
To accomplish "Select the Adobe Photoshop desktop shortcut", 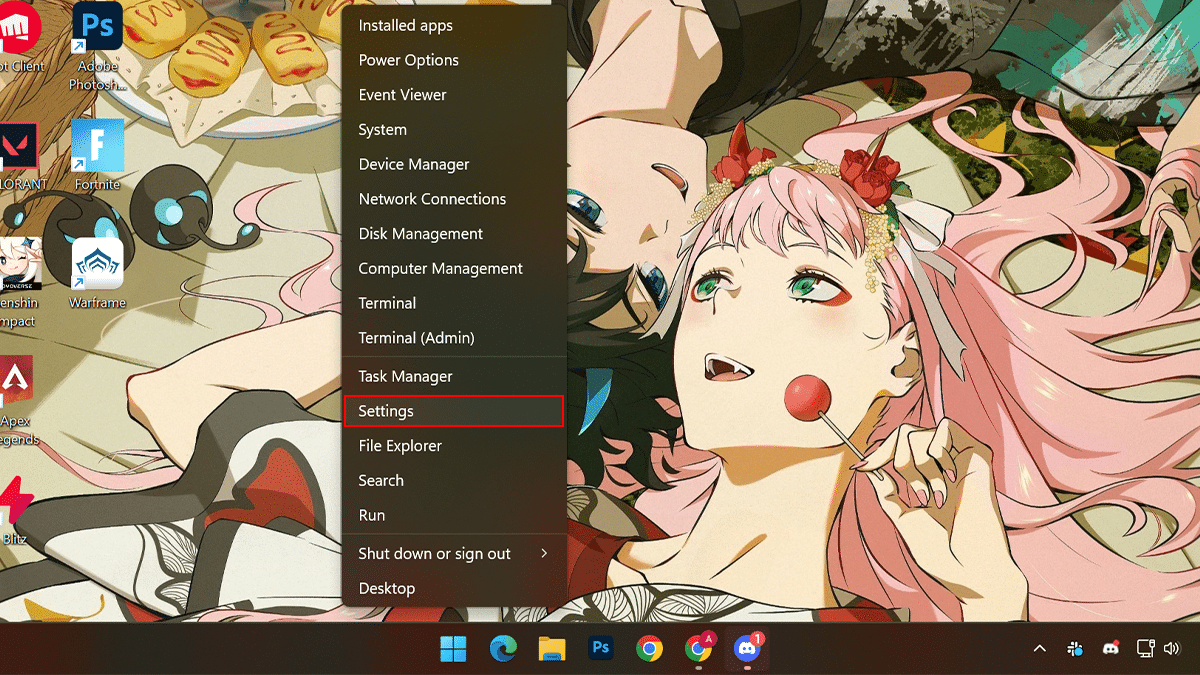I will (97, 28).
